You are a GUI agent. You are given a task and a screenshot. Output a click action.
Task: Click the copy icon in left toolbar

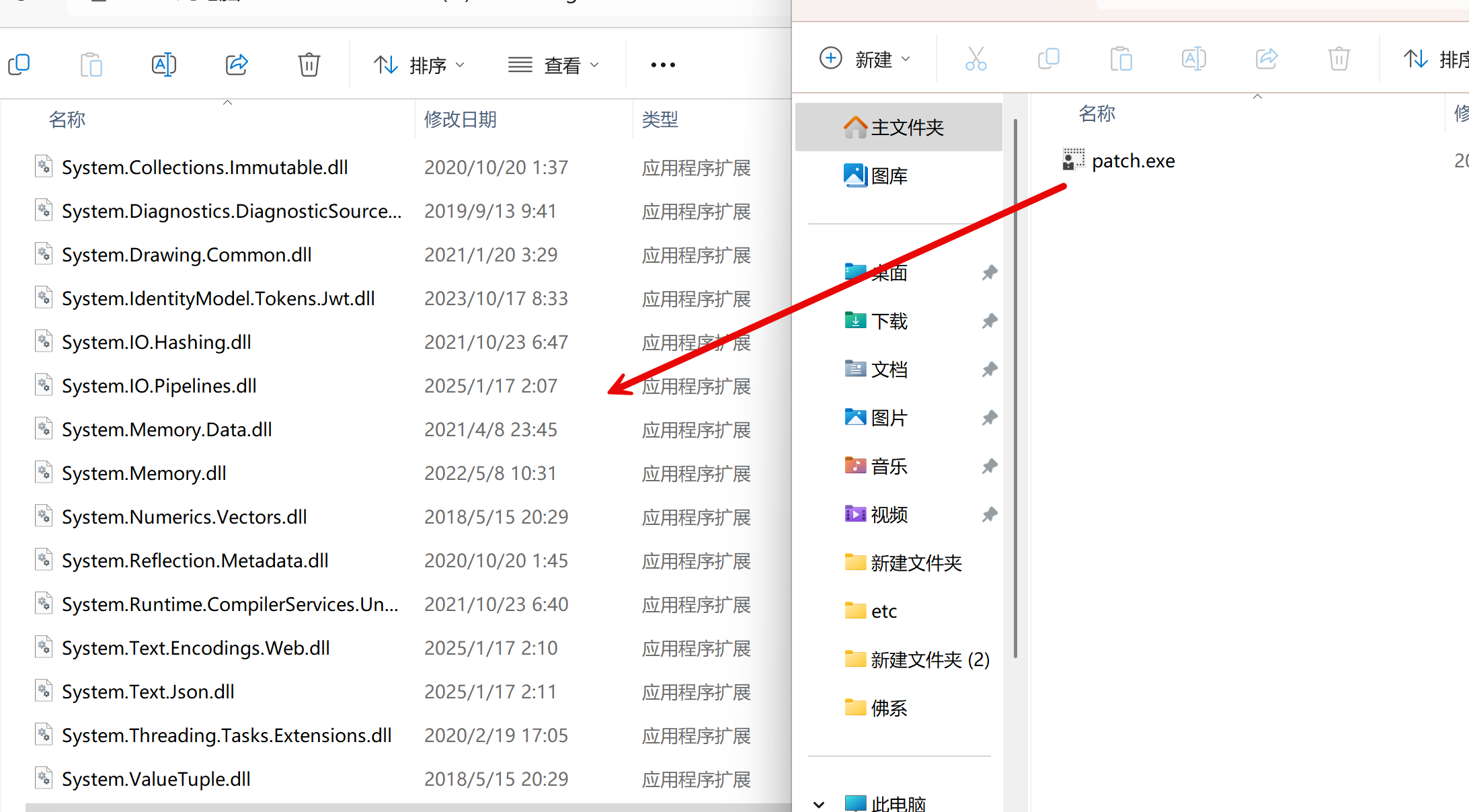tap(19, 65)
